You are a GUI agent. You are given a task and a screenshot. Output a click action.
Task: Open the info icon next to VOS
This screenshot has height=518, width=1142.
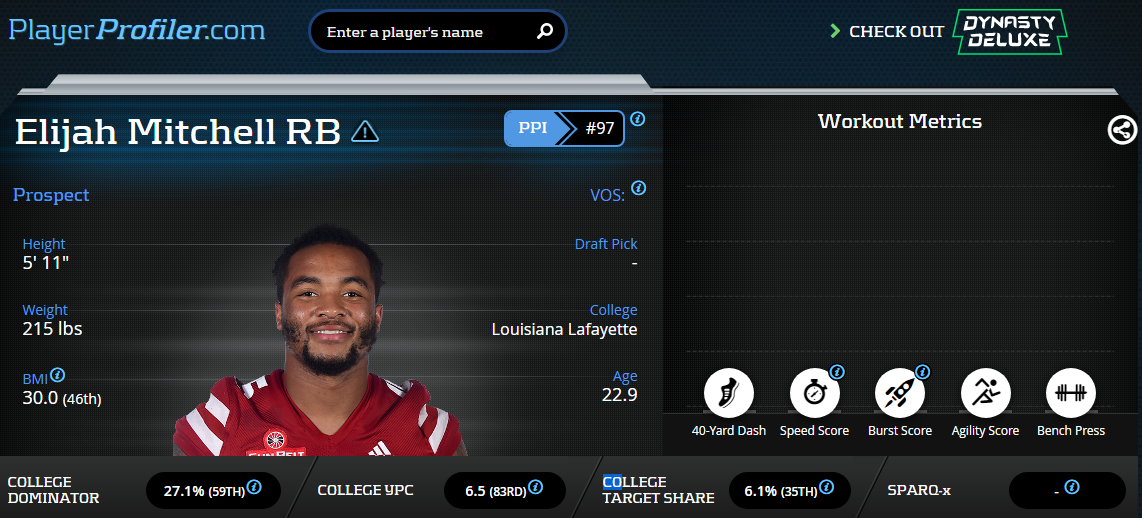pyautogui.click(x=638, y=188)
